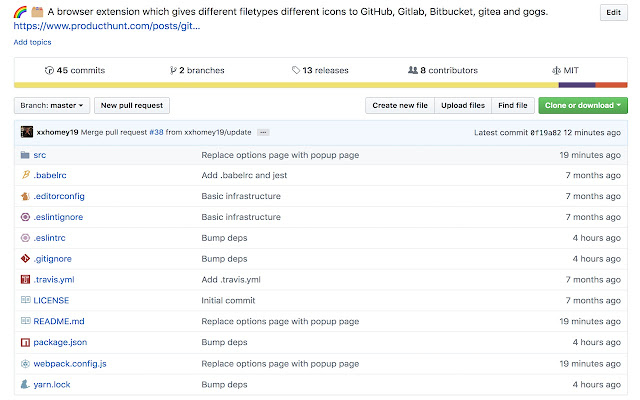Click the webpack.config.js file icon
Screen dimensions: 640x400
[25, 363]
